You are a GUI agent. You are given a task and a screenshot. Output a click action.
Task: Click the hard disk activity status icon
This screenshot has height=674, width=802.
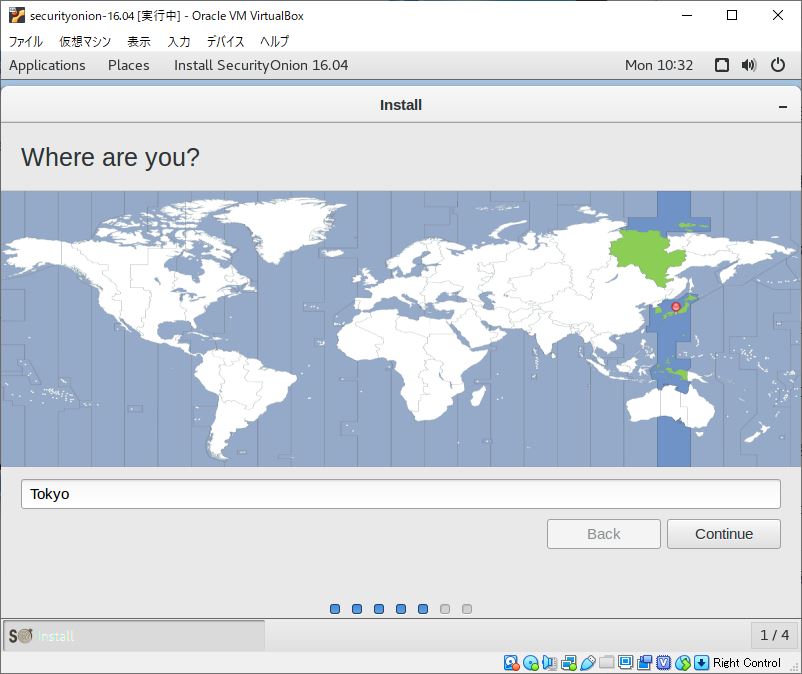tap(511, 663)
